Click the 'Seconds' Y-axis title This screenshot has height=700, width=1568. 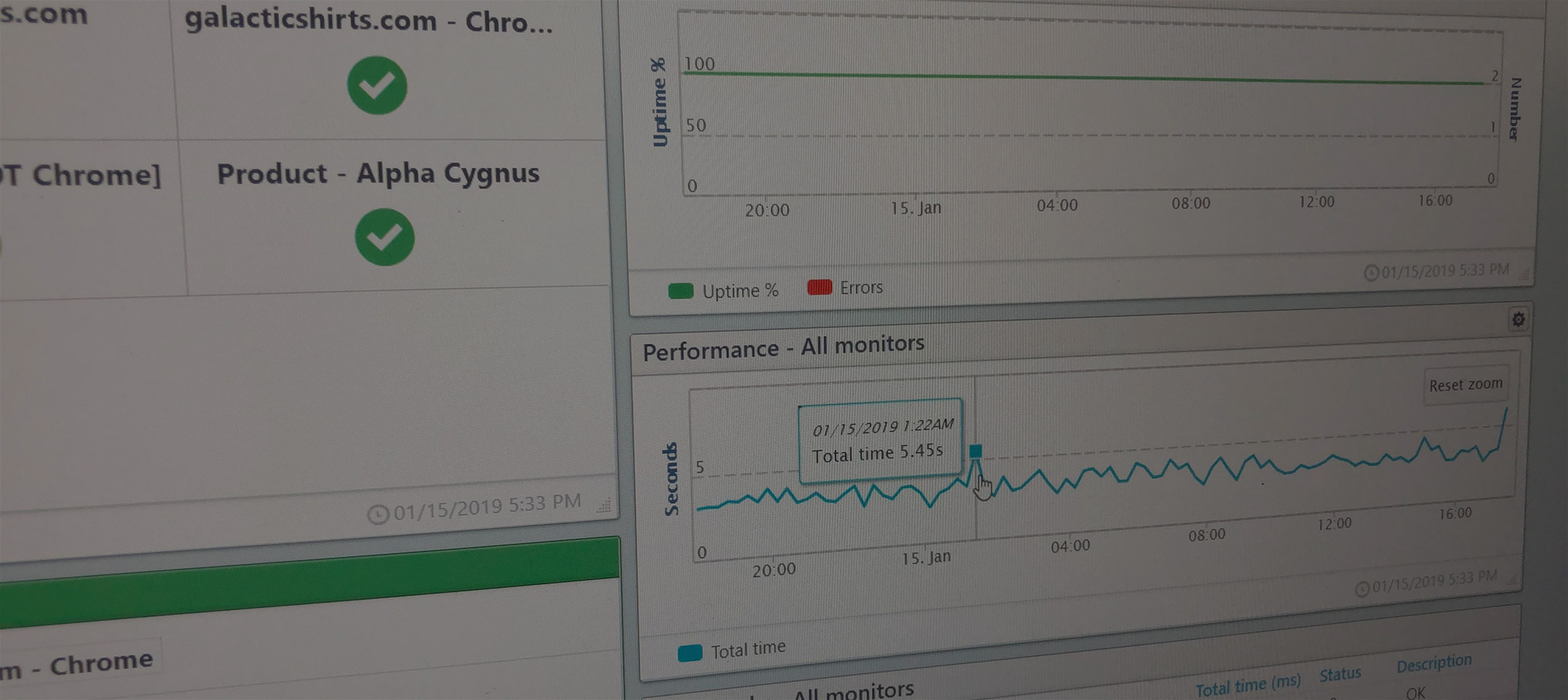pyautogui.click(x=670, y=479)
